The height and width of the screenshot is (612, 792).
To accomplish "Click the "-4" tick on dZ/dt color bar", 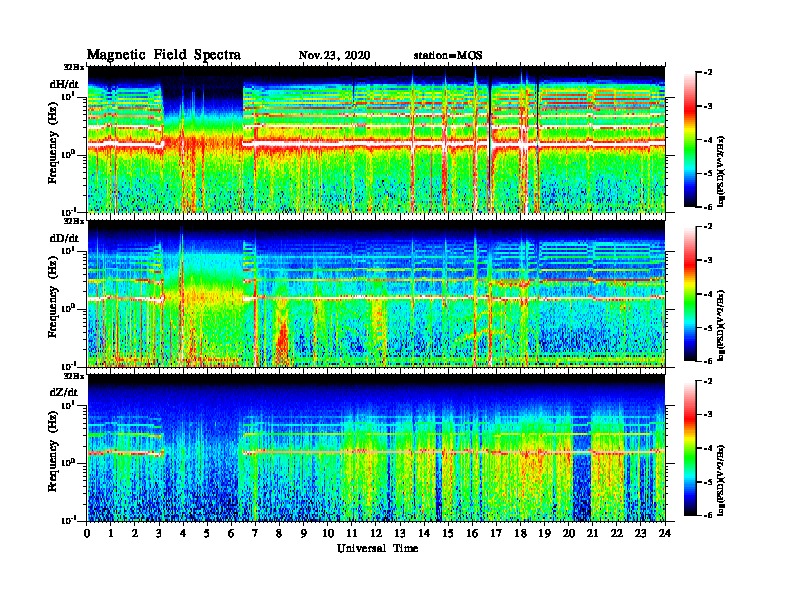I will [x=709, y=448].
